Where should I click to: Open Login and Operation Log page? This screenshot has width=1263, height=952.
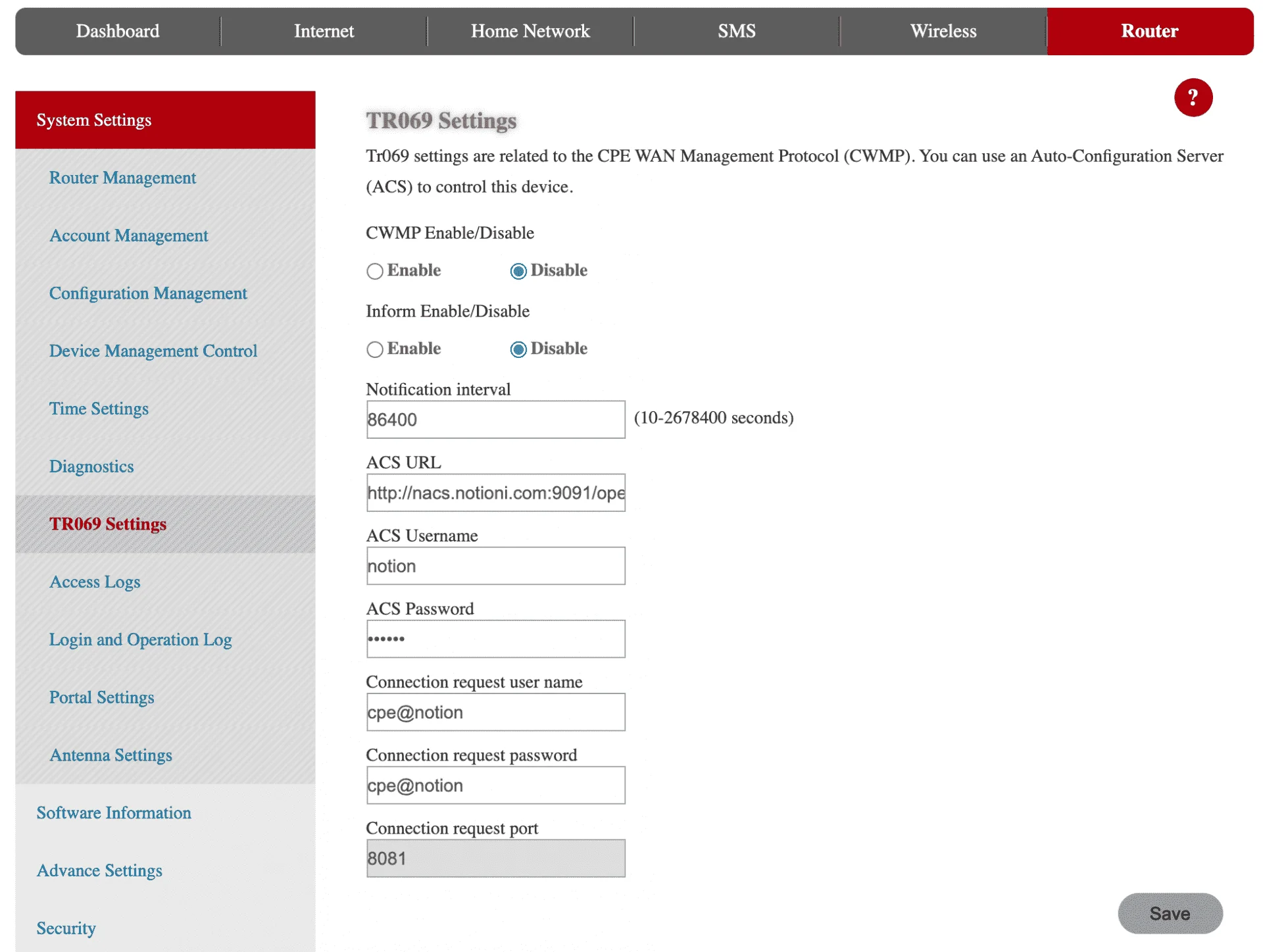(x=165, y=639)
